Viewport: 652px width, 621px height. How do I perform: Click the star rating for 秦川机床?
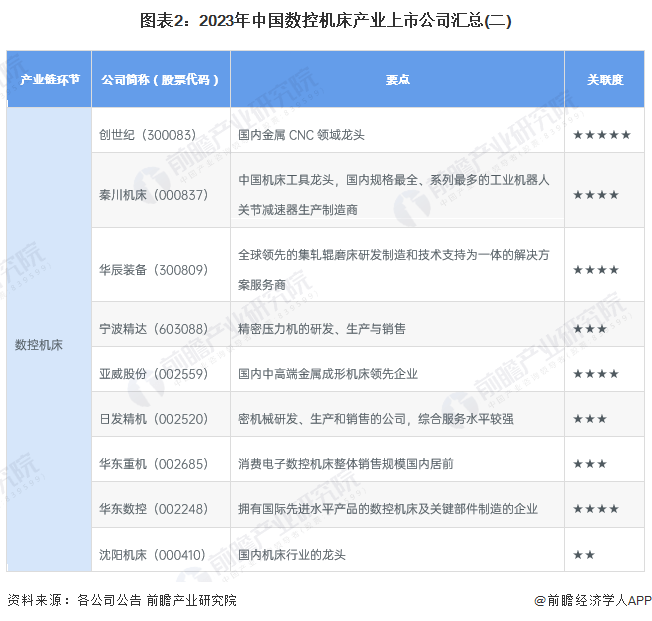point(596,195)
